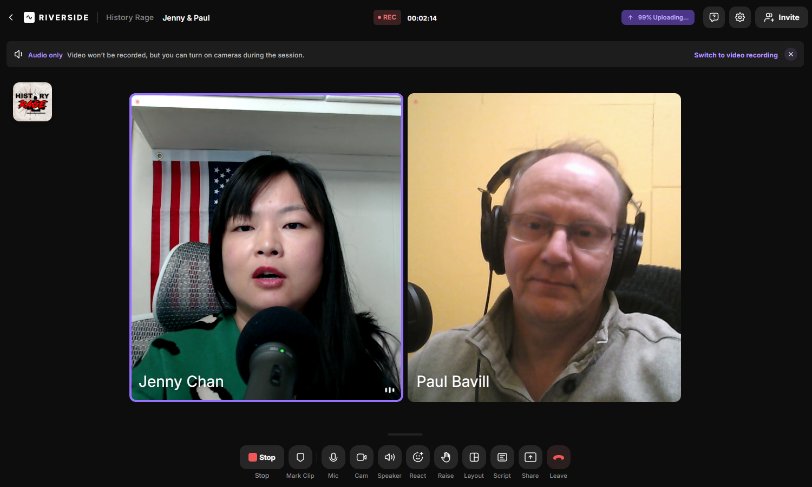
Task: Click Switch to video recording link
Action: click(735, 55)
